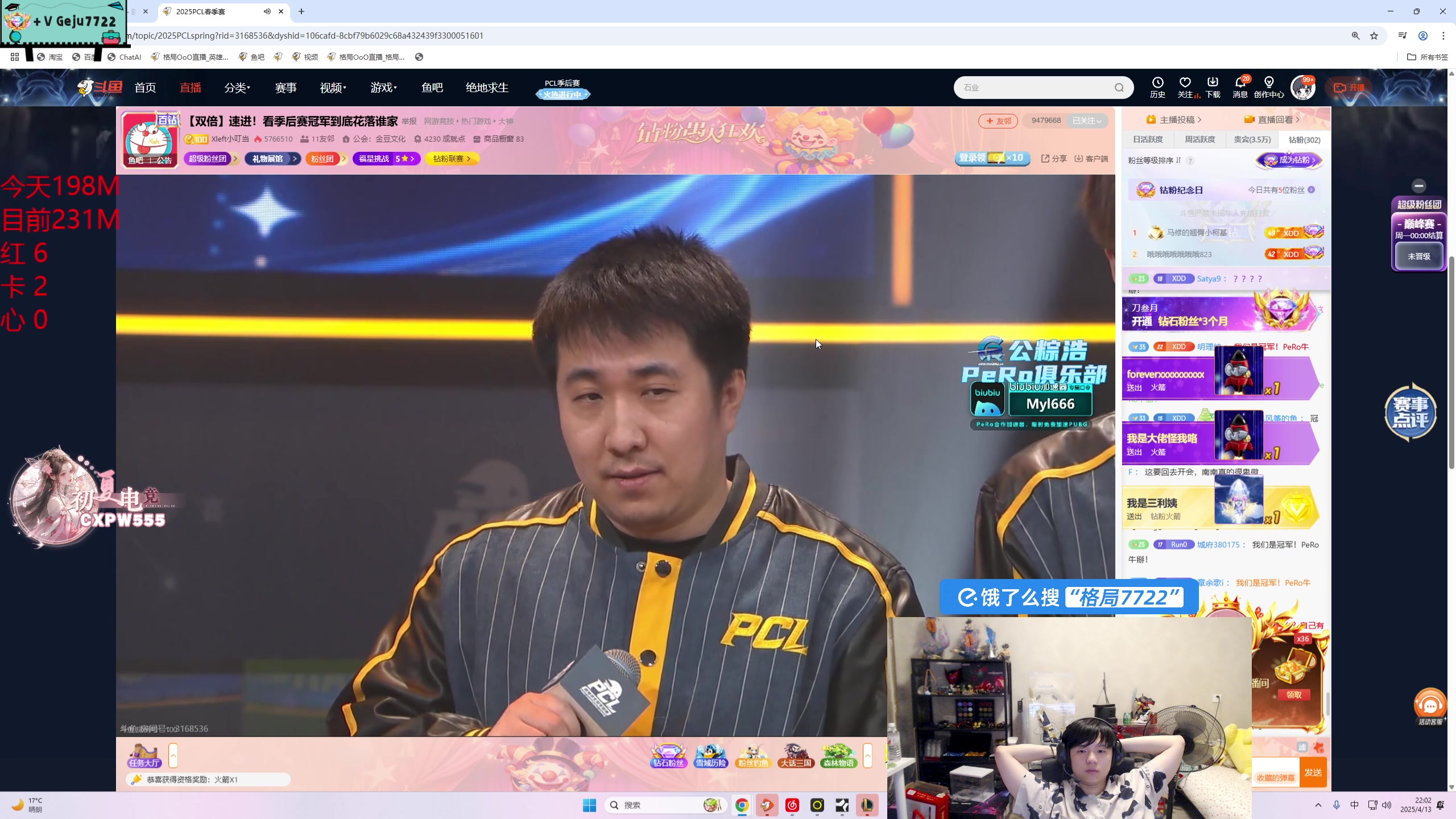Click the 友邻 add button
Screen dimensions: 1456x819
click(x=998, y=121)
